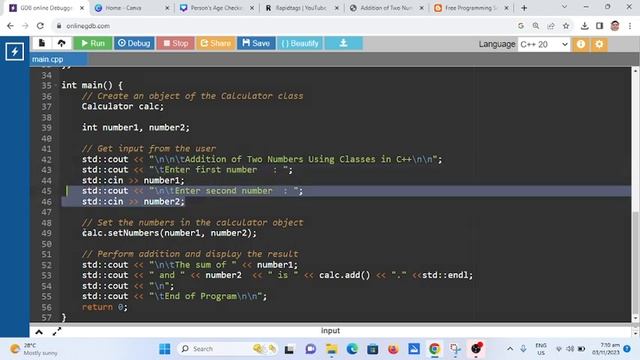Open the Teams chat taskbar icon
Screen dimensions: 640x360
pyautogui.click(x=311, y=349)
